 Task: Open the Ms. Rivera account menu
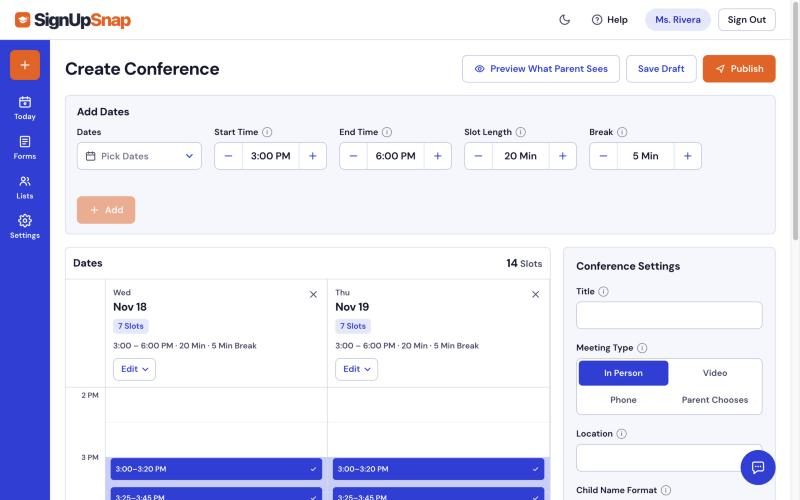678,20
